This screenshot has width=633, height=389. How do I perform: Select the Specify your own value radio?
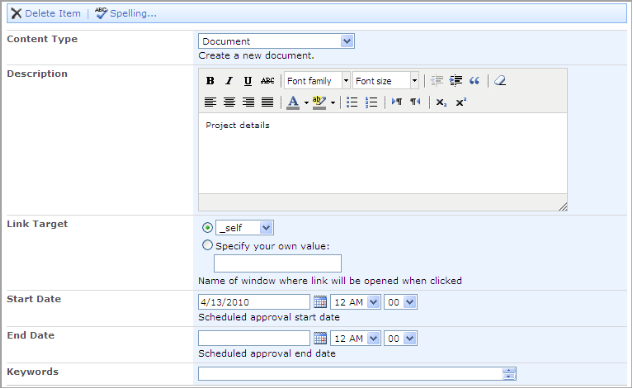tap(207, 245)
